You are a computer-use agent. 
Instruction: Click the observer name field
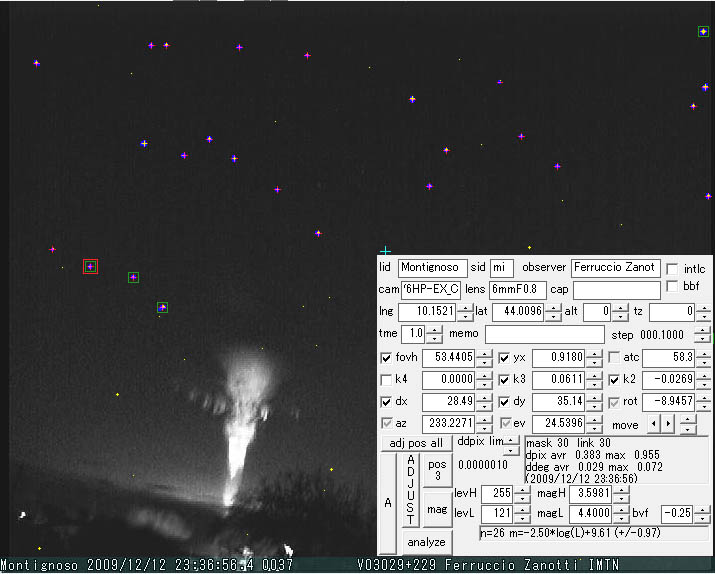point(616,268)
